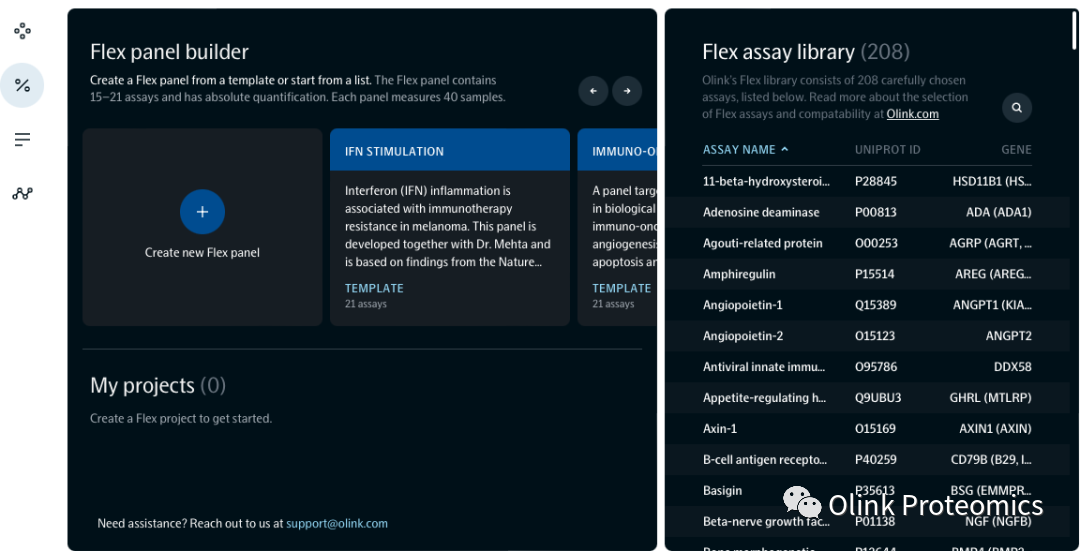This screenshot has width=1080, height=551.
Task: Click gene ANGPT2
Action: [1008, 336]
